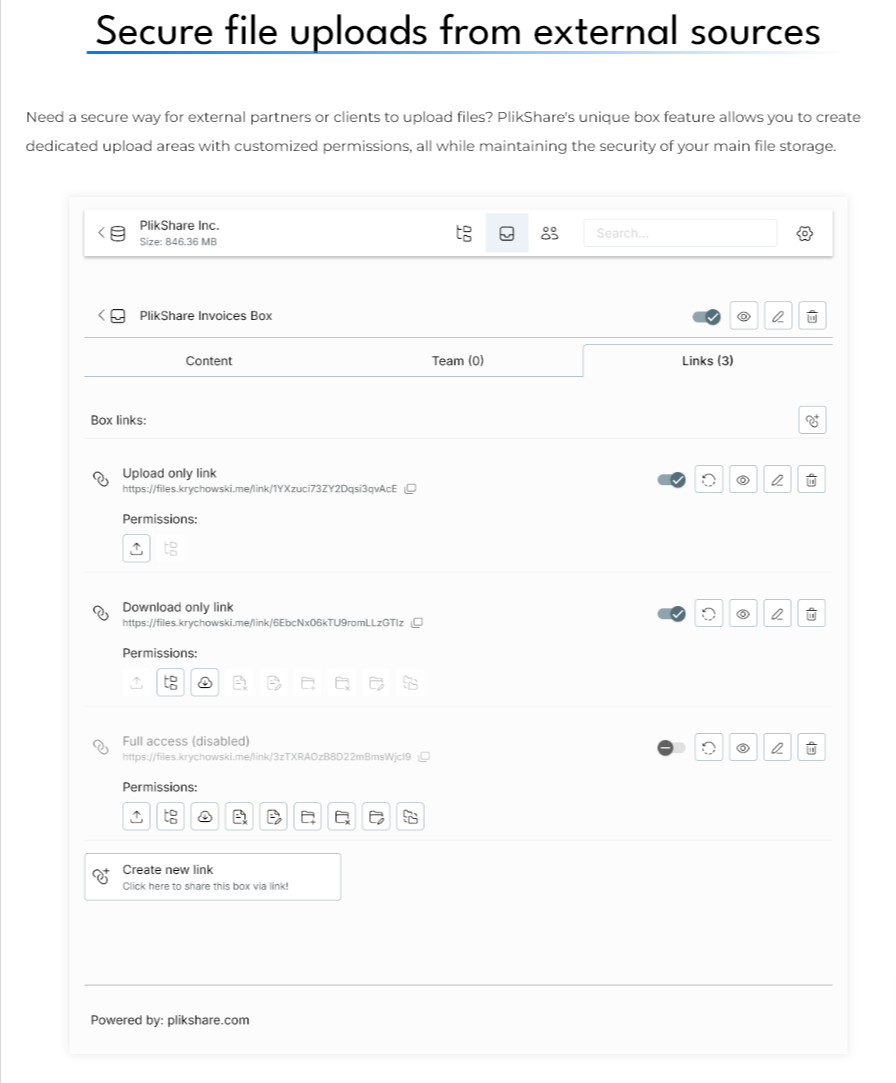Click the Full access (disabled) title
This screenshot has width=896, height=1083.
[186, 741]
